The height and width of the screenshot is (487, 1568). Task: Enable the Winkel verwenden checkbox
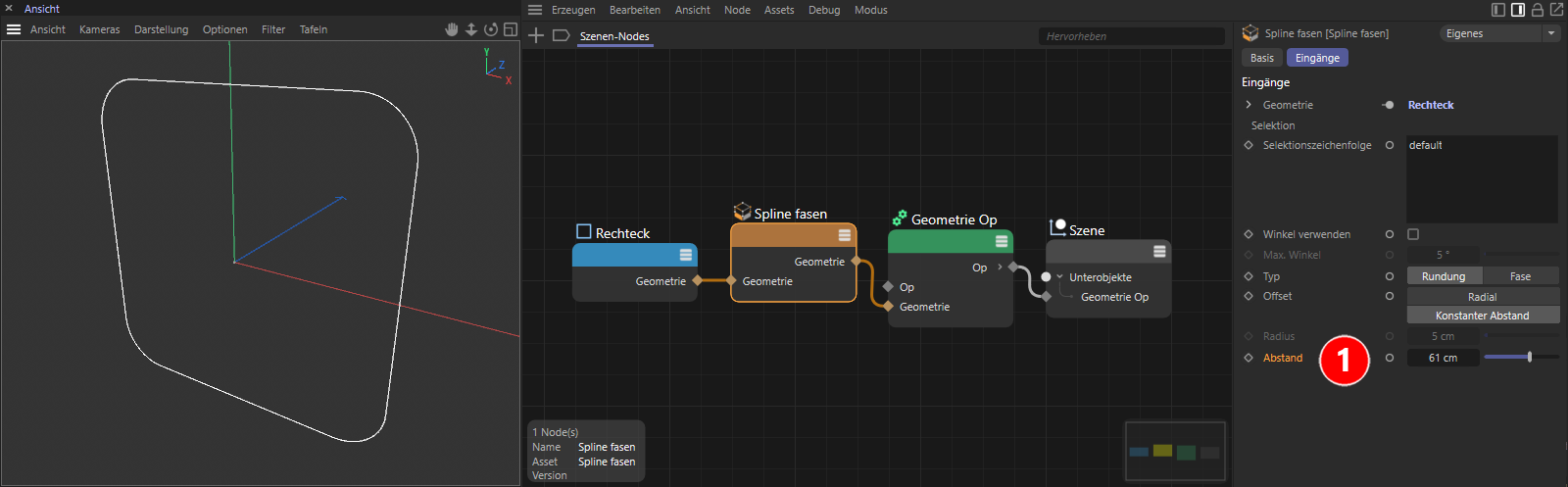(1413, 234)
